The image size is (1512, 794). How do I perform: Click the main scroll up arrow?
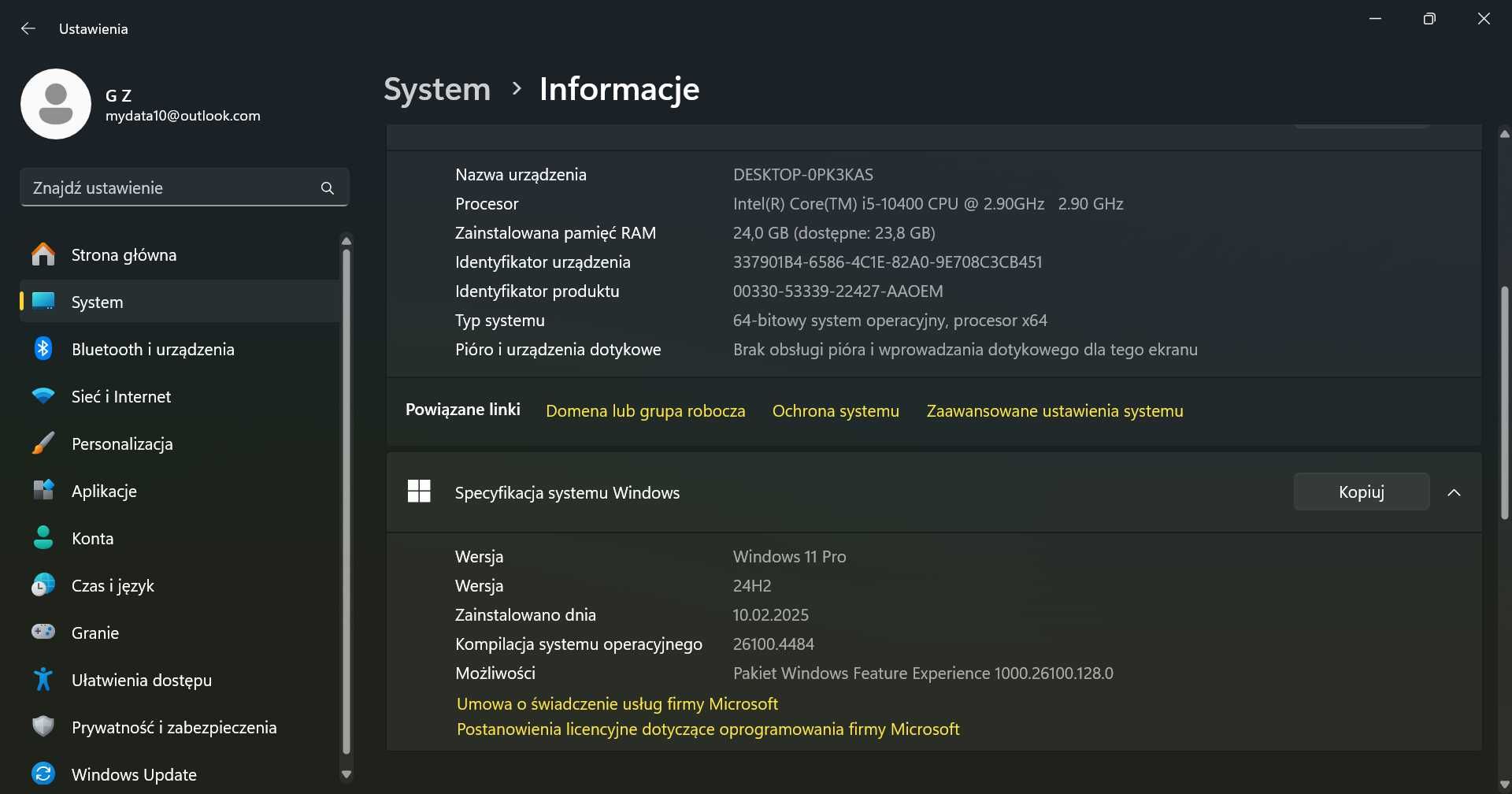click(1504, 134)
